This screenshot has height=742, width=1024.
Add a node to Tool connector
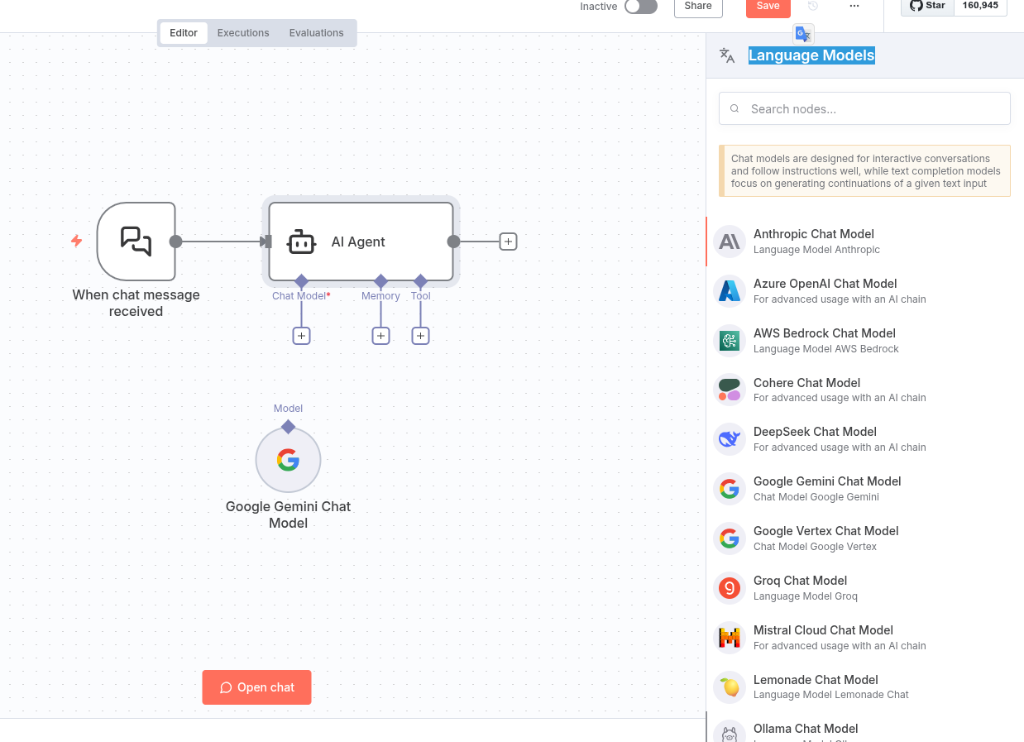click(421, 336)
